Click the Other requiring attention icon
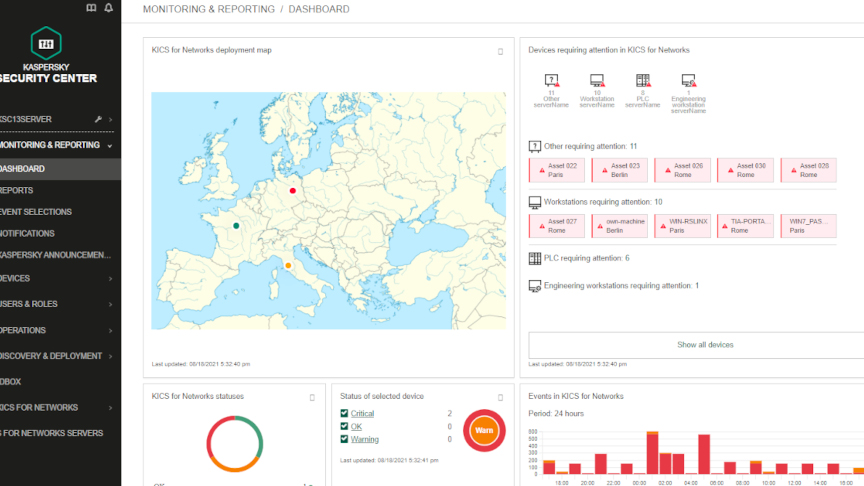The width and height of the screenshot is (864, 486). tap(534, 146)
